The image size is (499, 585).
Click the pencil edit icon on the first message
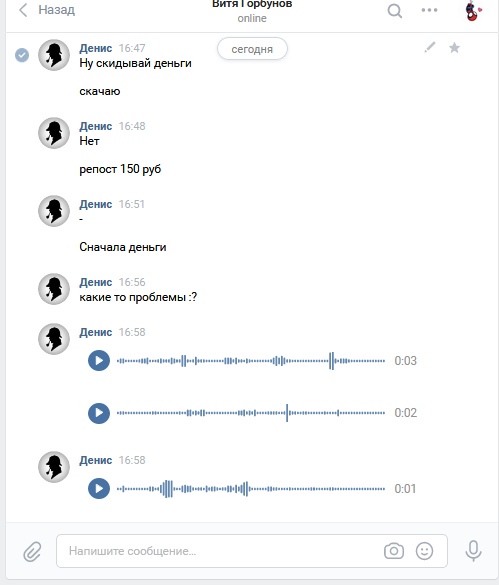[x=430, y=47]
